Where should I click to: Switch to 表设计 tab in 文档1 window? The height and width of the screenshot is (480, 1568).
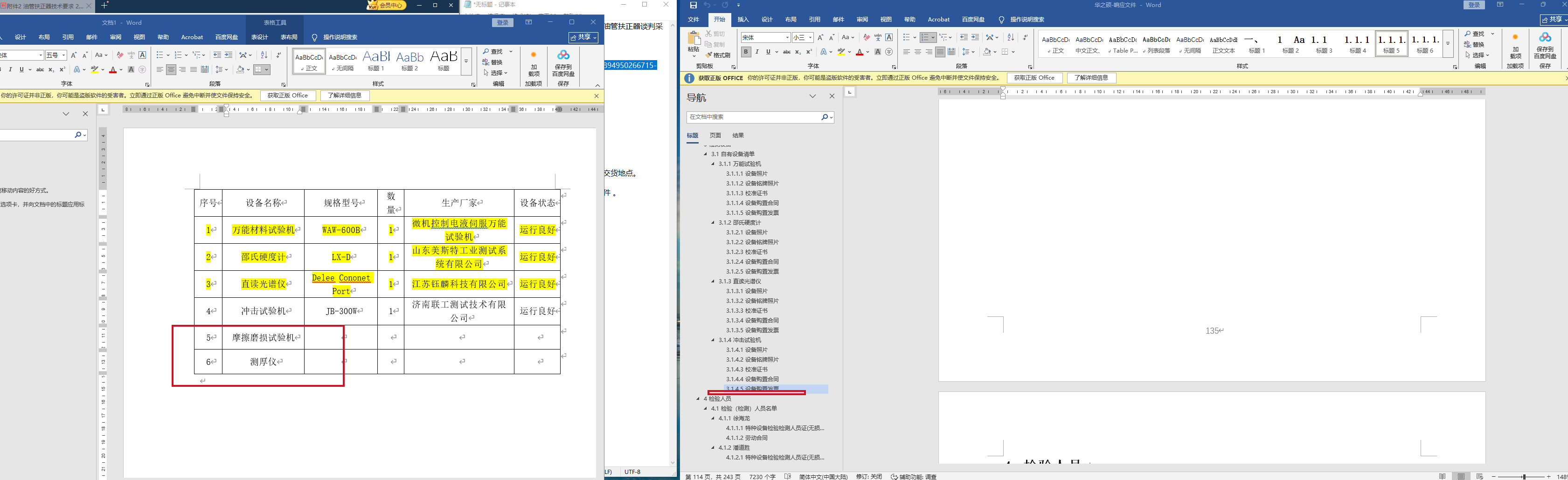click(259, 37)
